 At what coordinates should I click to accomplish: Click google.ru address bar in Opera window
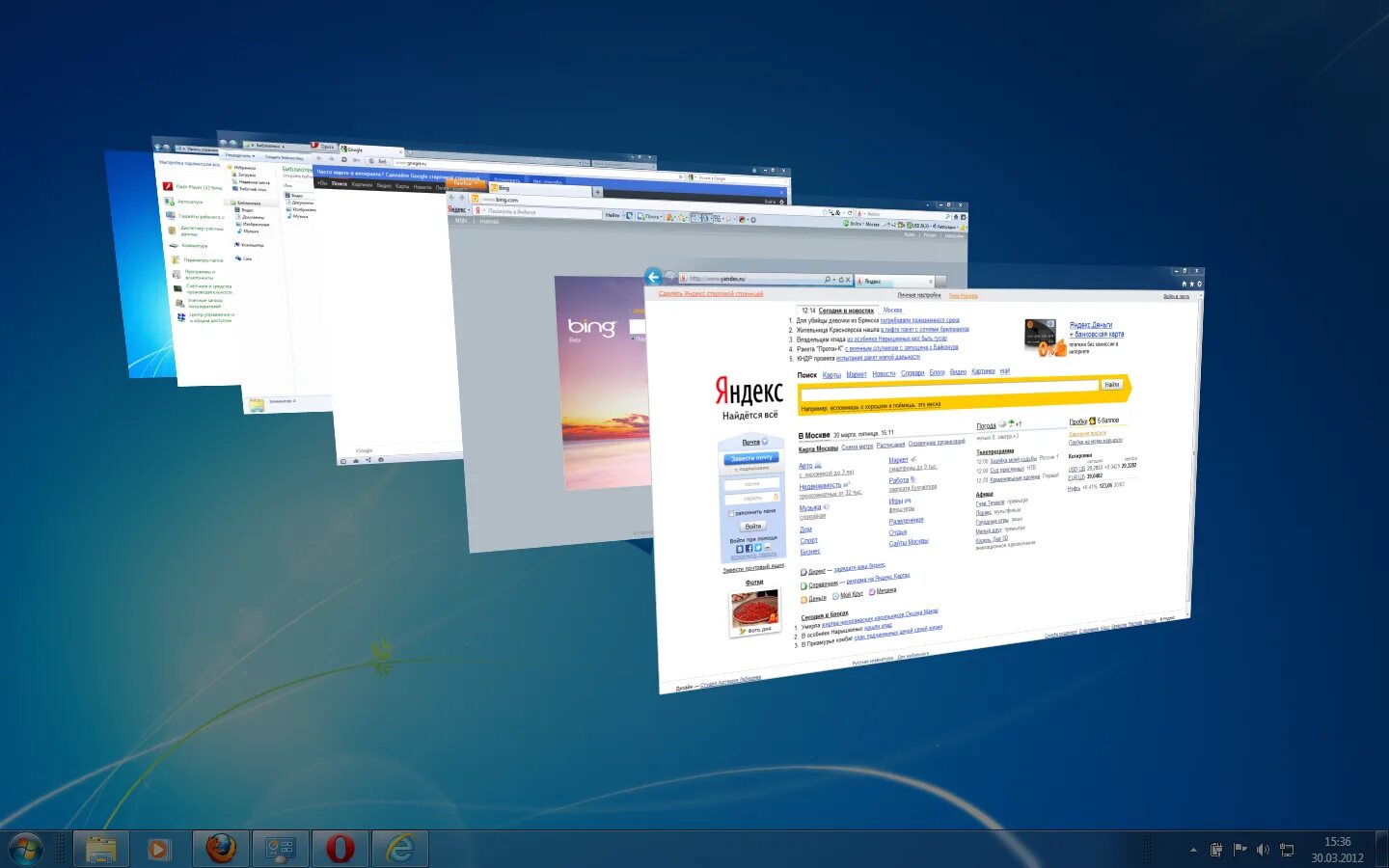coord(535,167)
